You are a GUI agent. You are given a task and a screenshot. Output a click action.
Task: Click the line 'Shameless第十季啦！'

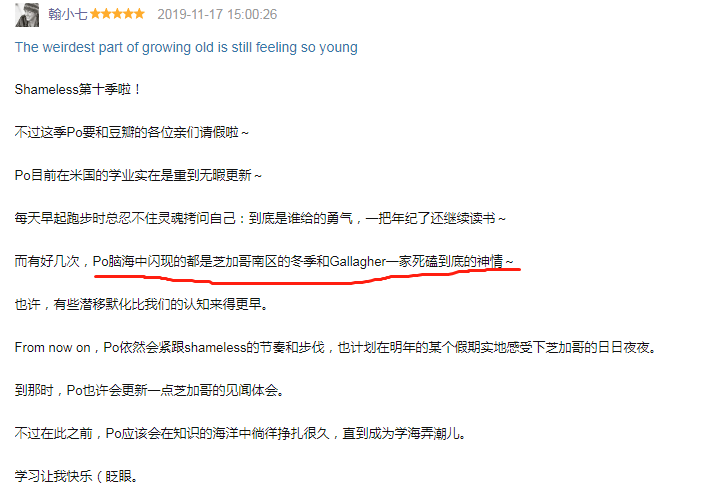tap(78, 89)
